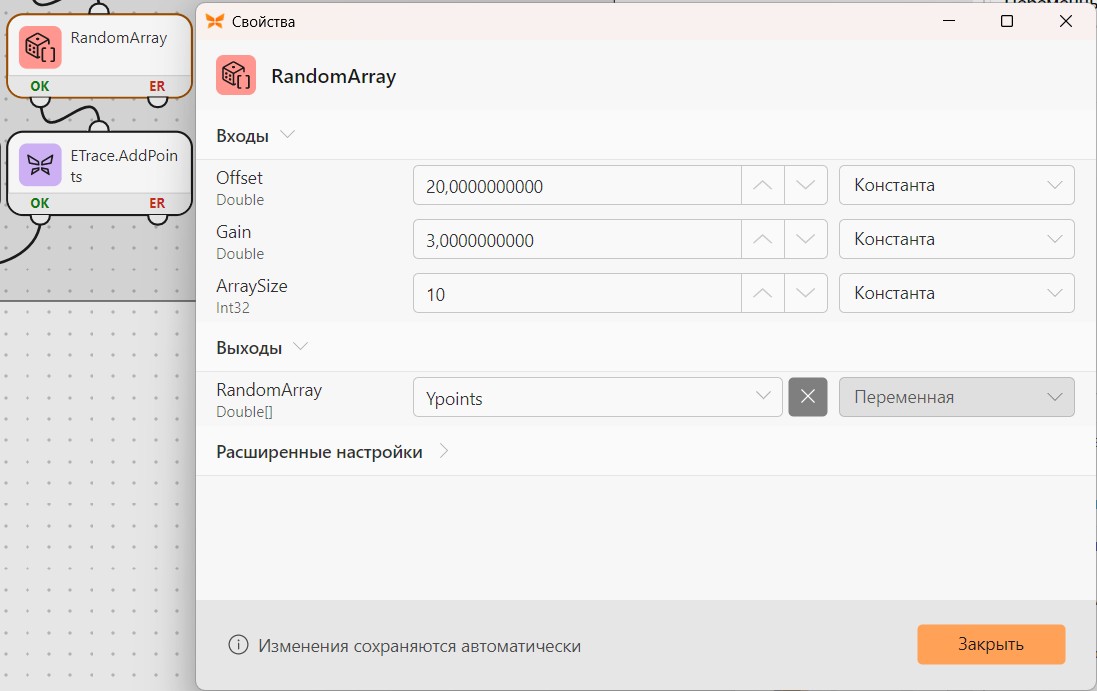
Task: Select the ETrace.AddPoints node butterfly icon
Action: click(41, 165)
